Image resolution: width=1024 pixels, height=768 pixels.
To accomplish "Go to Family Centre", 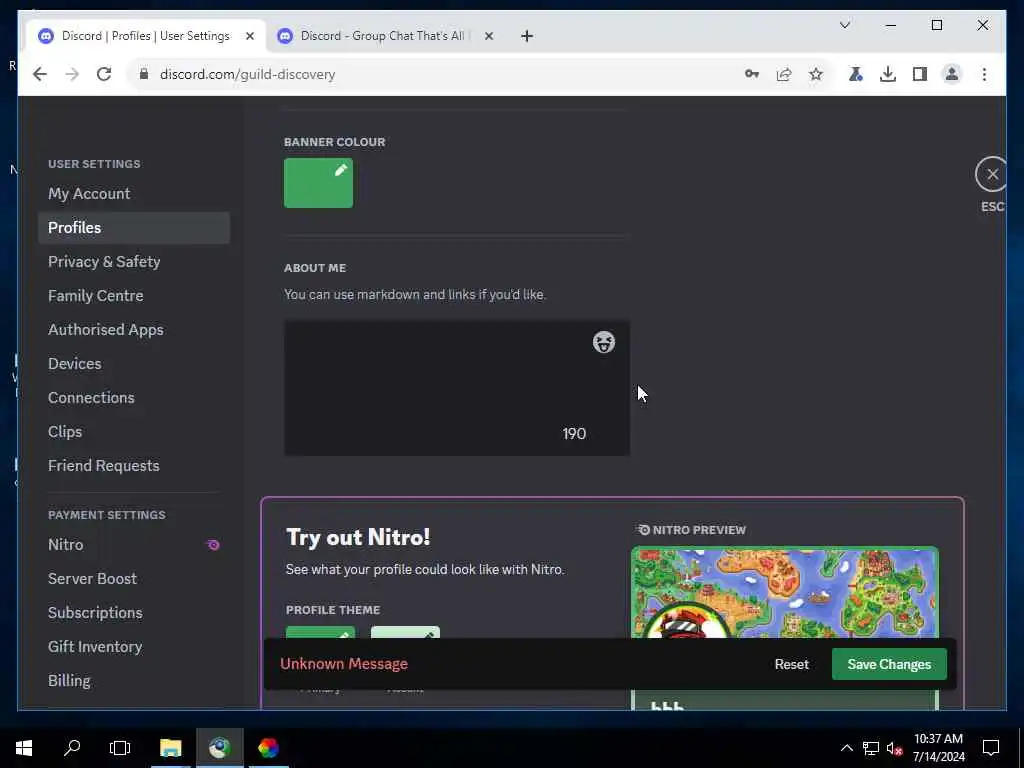I will click(x=134, y=296).
